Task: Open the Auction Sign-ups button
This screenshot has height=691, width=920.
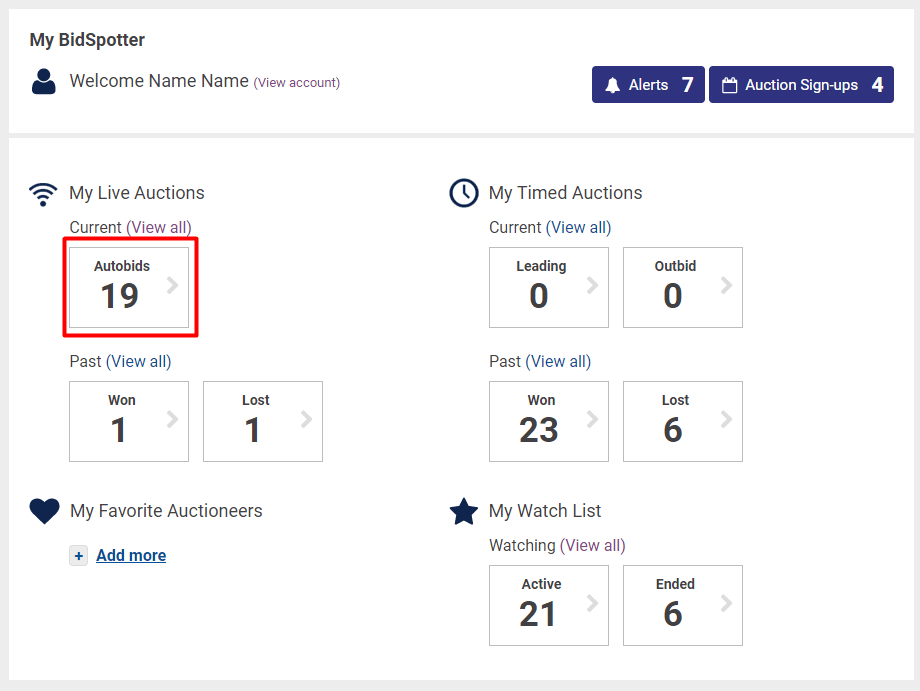Action: coord(801,85)
